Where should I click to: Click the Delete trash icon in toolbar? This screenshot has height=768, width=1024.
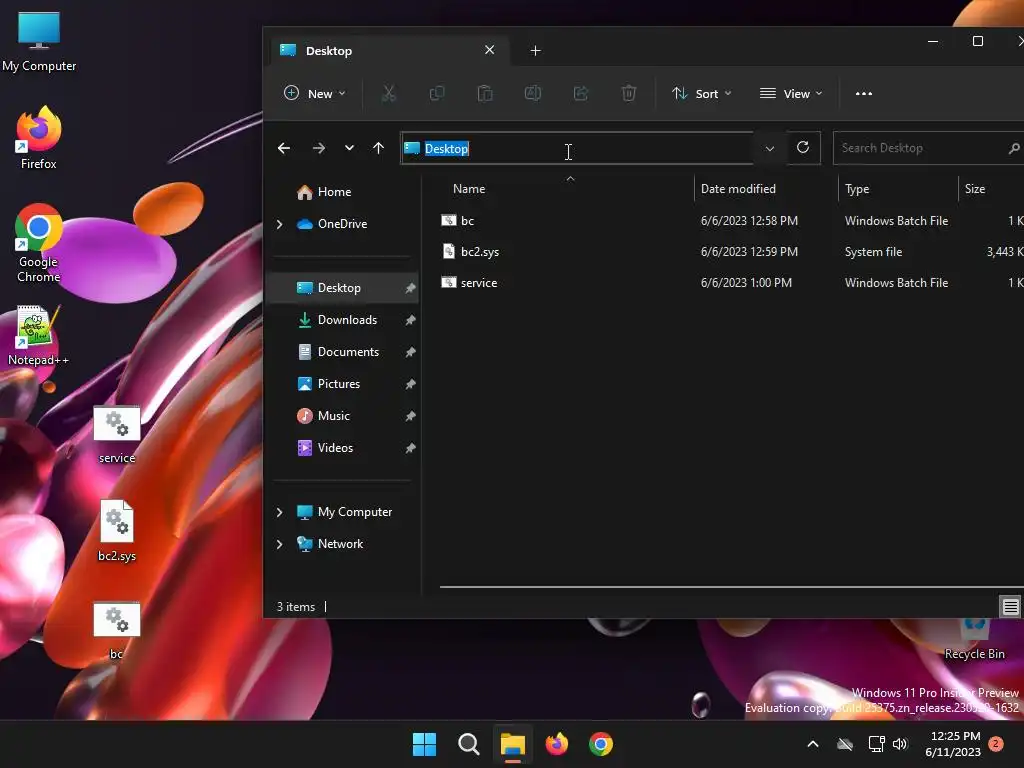coord(628,93)
